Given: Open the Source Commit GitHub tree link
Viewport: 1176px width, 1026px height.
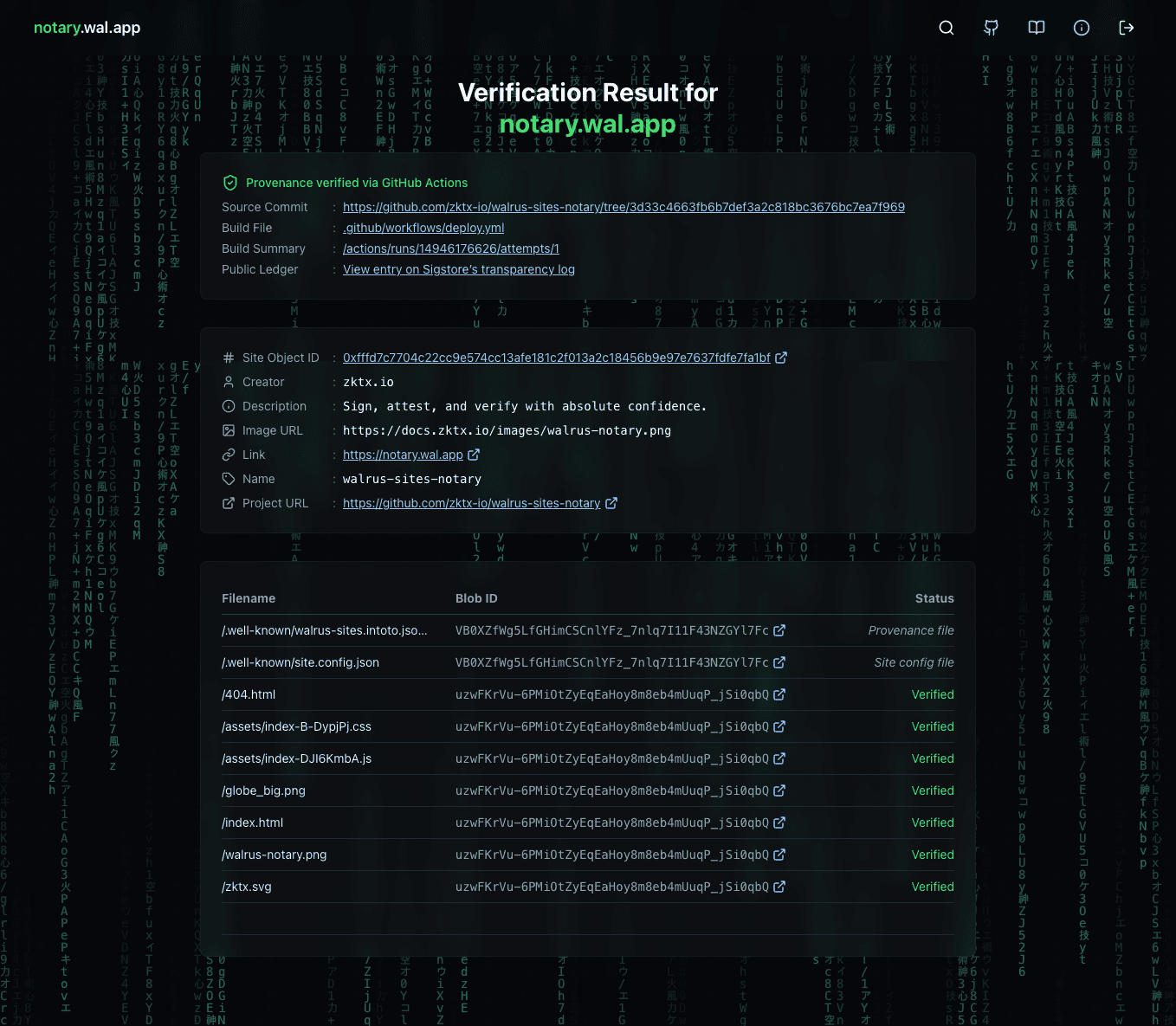Looking at the screenshot, I should click(x=624, y=207).
